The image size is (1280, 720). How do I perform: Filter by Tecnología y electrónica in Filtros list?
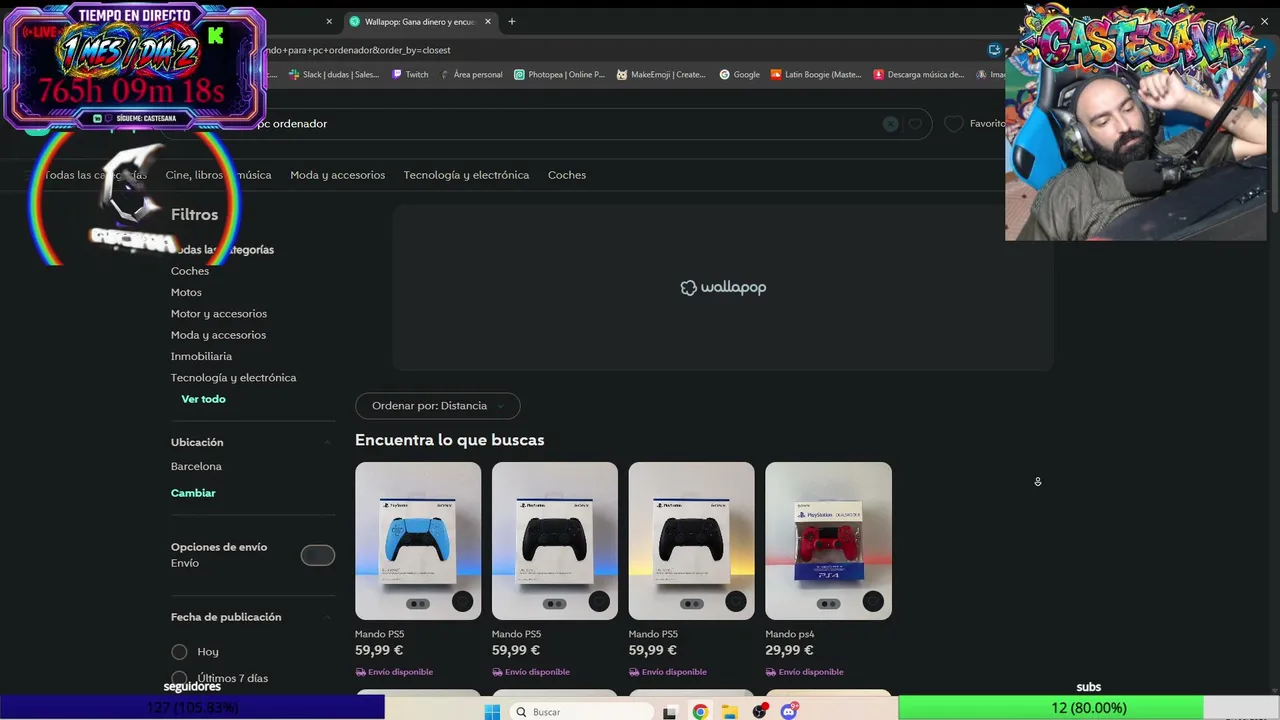[233, 378]
